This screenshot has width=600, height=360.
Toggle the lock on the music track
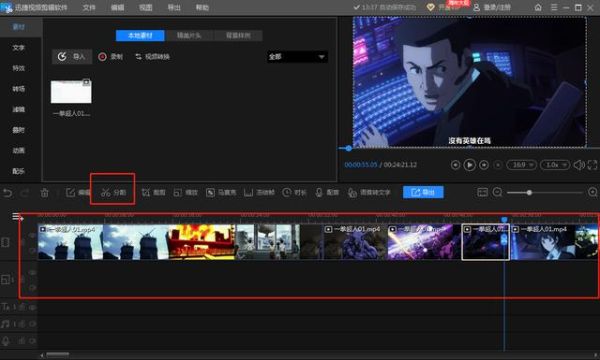(22, 324)
